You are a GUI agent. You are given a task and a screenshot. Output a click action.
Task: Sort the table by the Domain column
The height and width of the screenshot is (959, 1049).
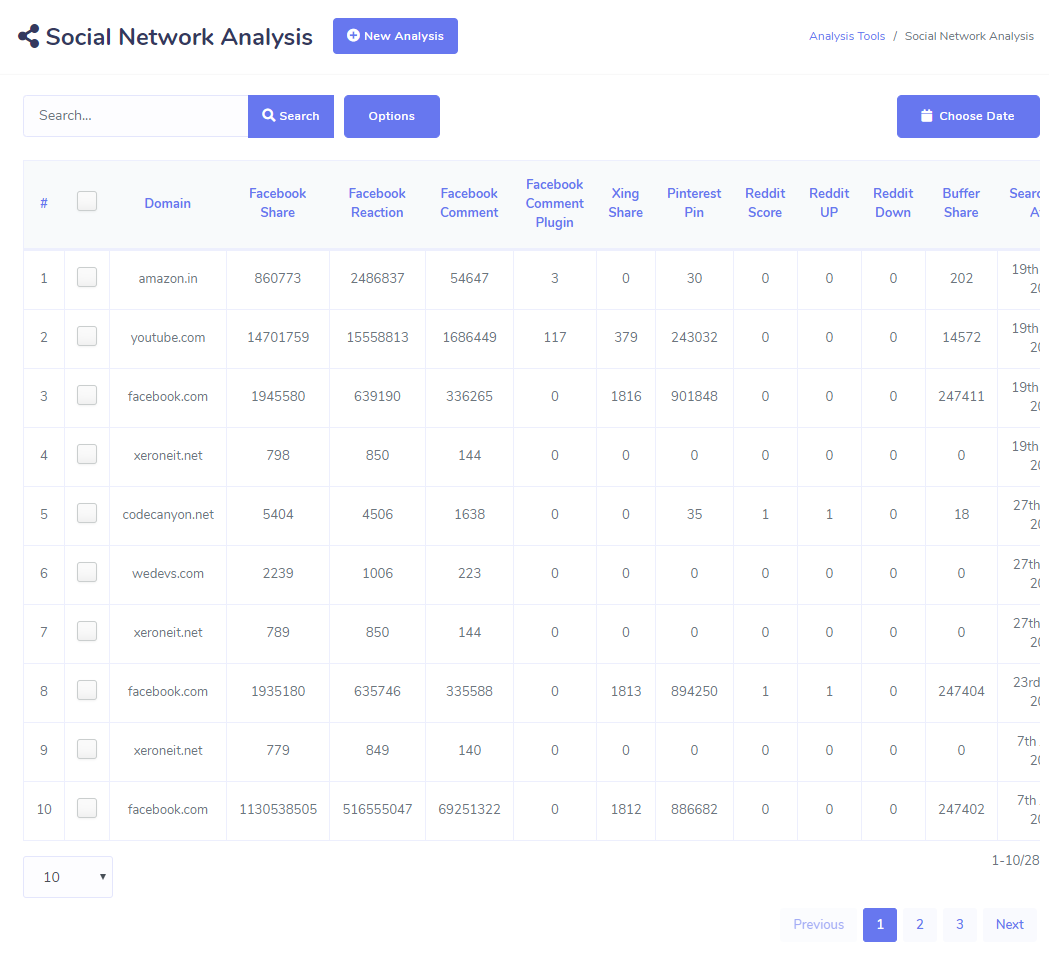(x=167, y=203)
